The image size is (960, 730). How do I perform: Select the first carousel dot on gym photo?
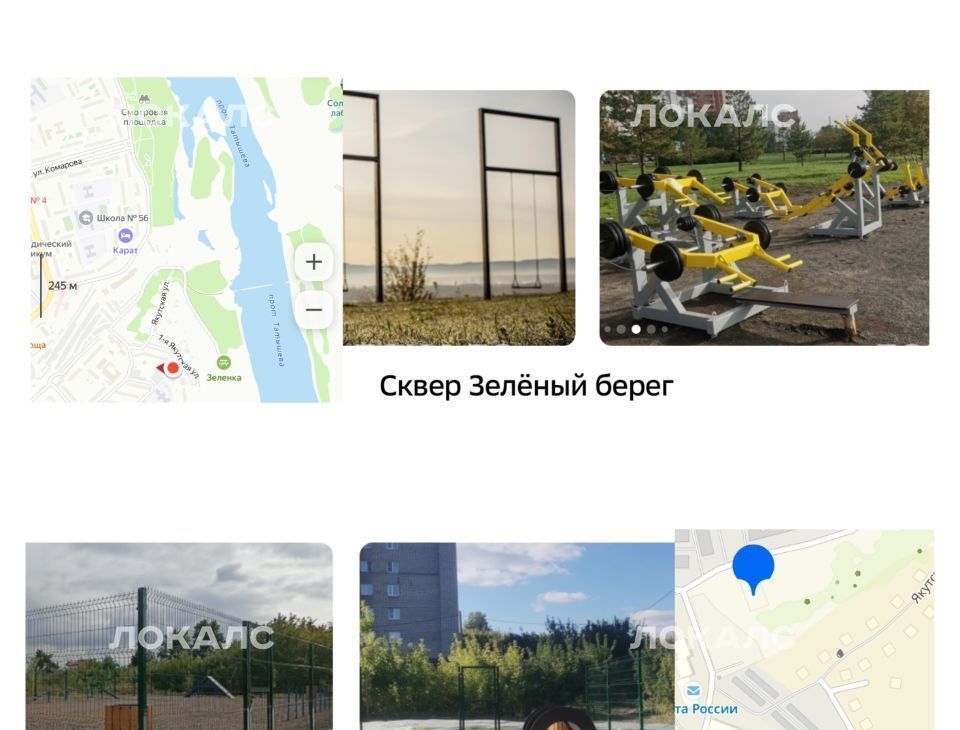click(608, 329)
